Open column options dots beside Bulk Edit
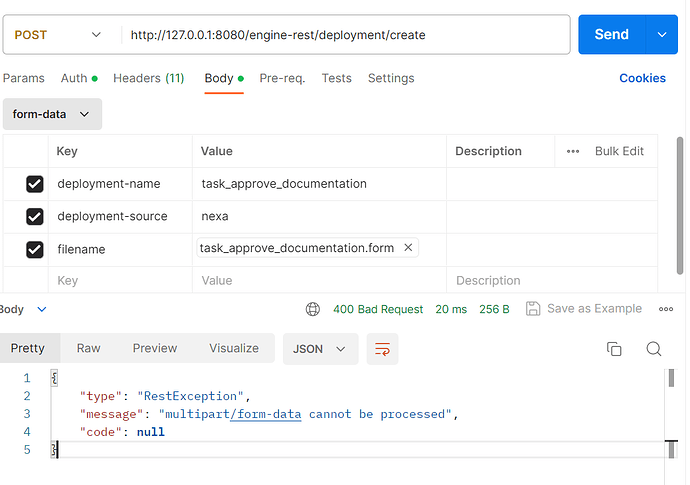The height and width of the screenshot is (485, 690). point(573,151)
